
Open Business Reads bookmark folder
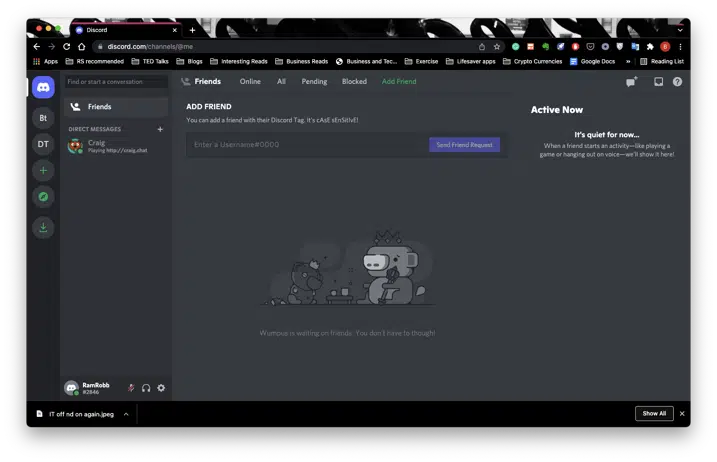pyautogui.click(x=301, y=61)
